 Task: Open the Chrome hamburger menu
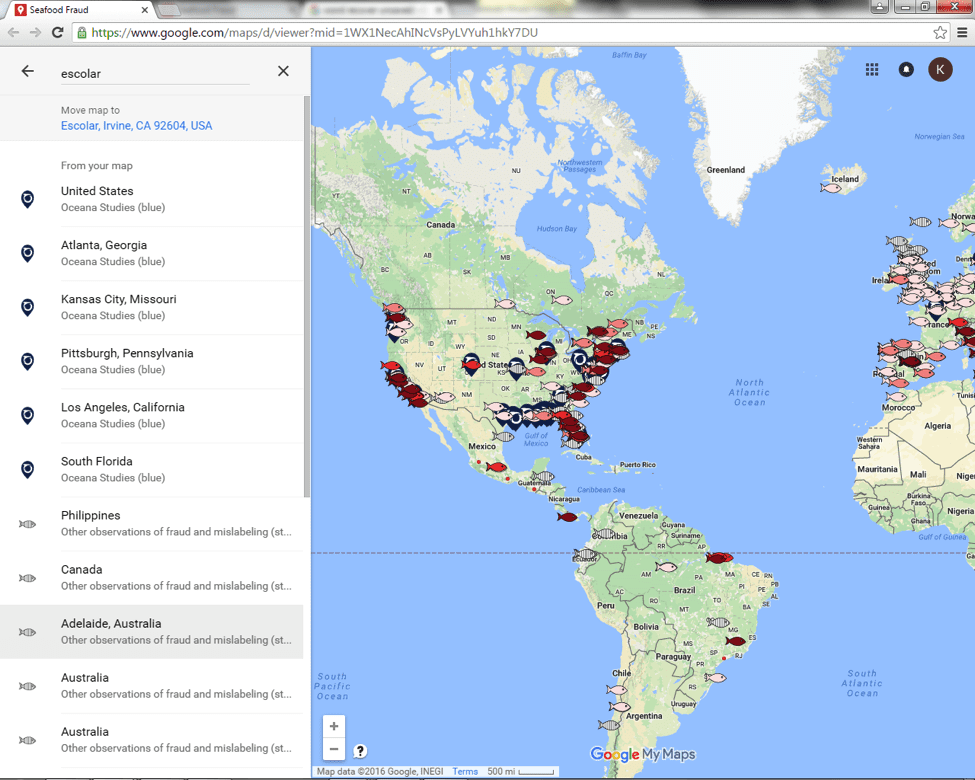961,32
